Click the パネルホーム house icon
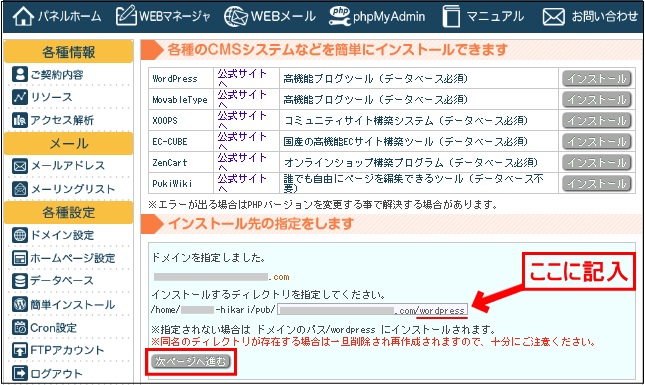 point(23,16)
